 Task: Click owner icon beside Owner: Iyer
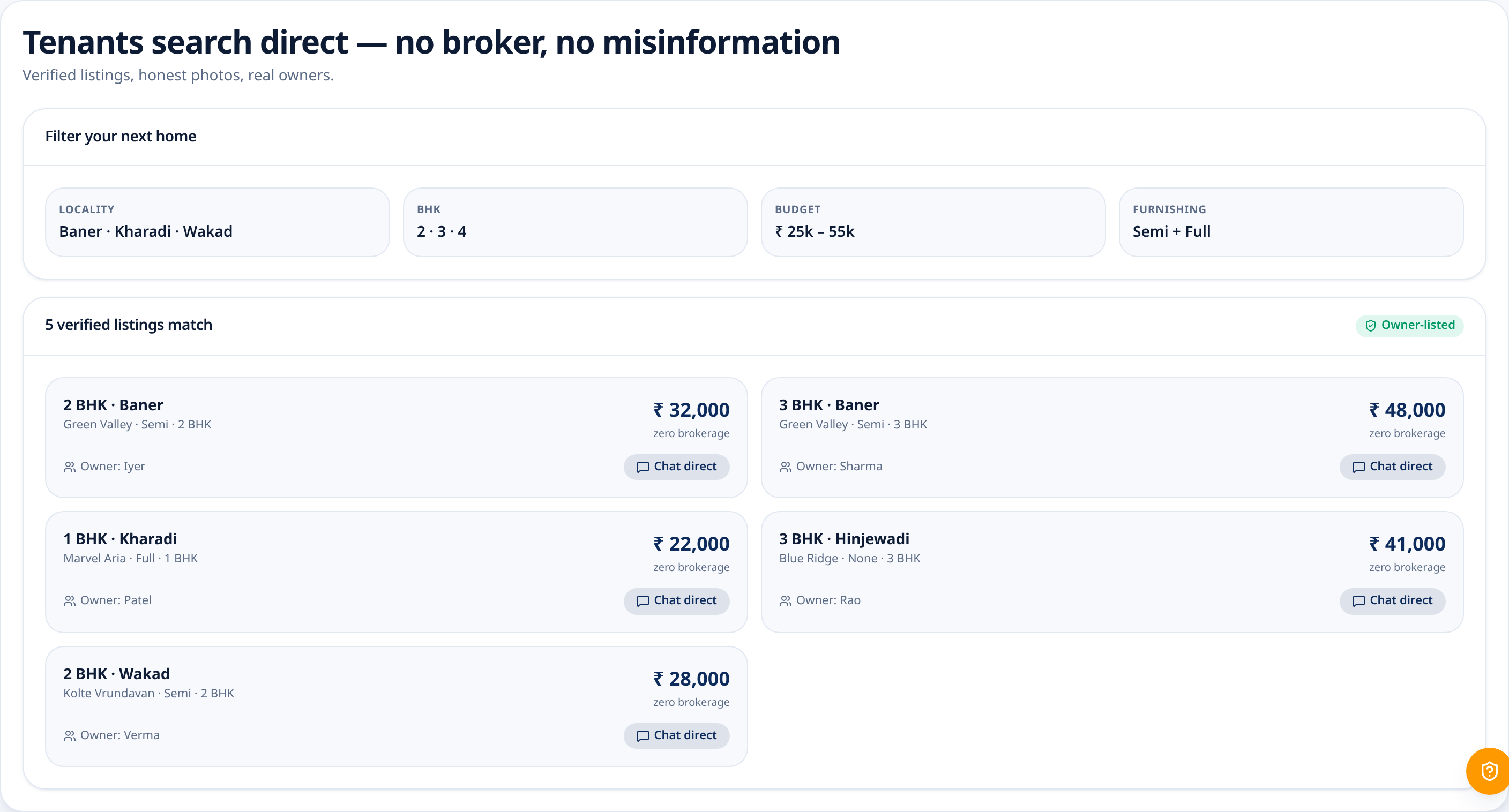(69, 467)
